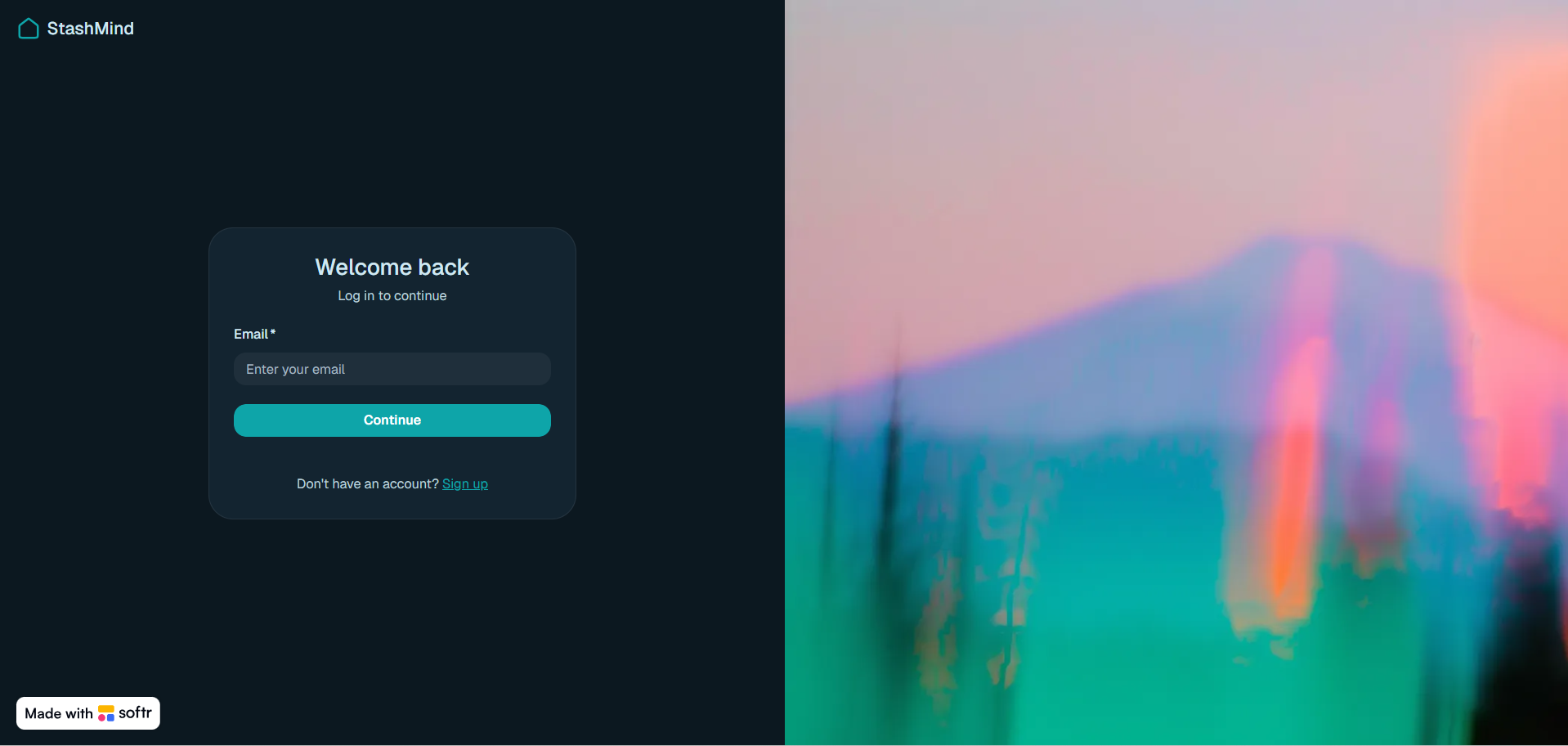Click the softr wordmark in badge

(x=135, y=712)
